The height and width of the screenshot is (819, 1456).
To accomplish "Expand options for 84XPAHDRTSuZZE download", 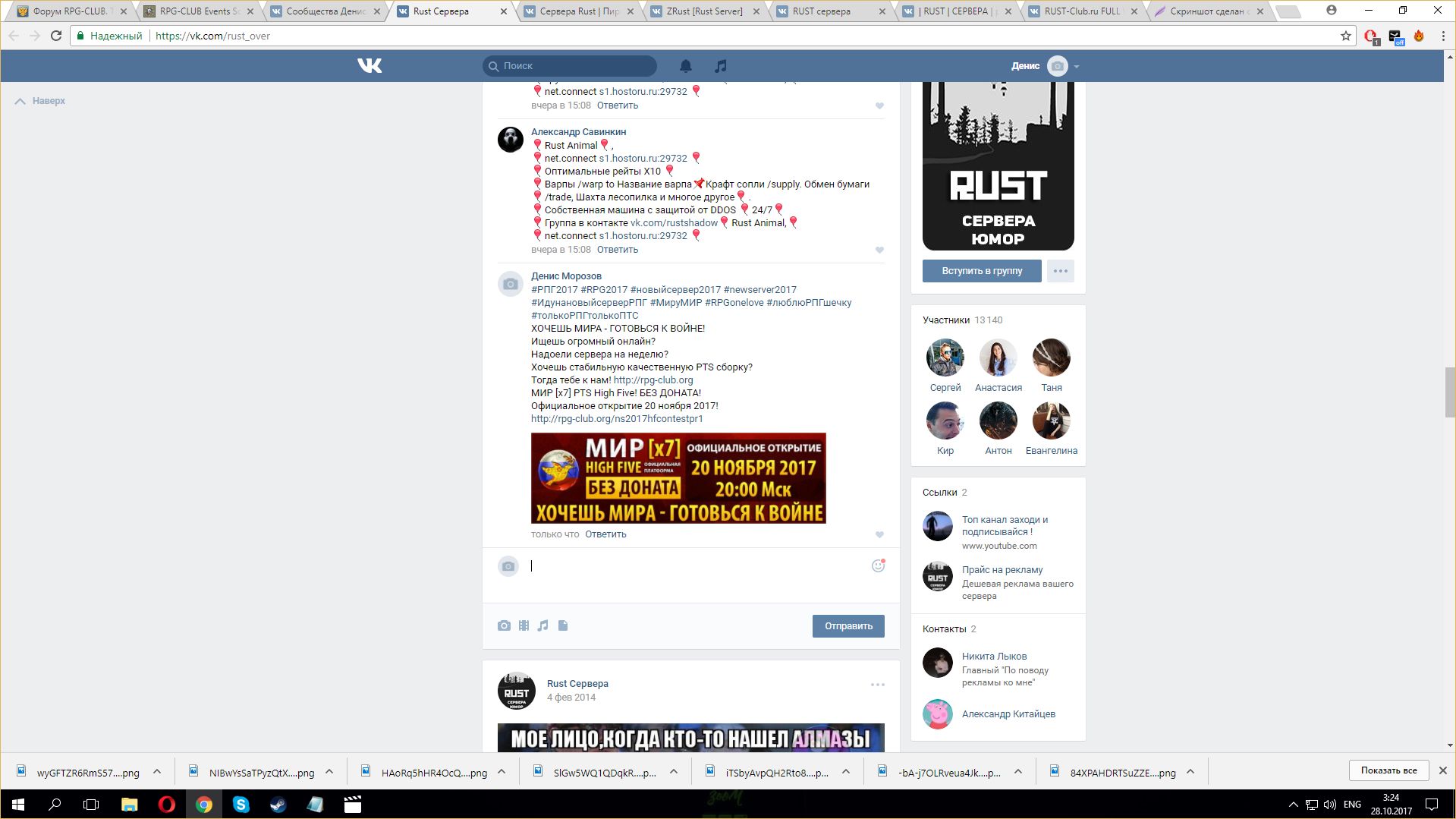I will (1190, 772).
